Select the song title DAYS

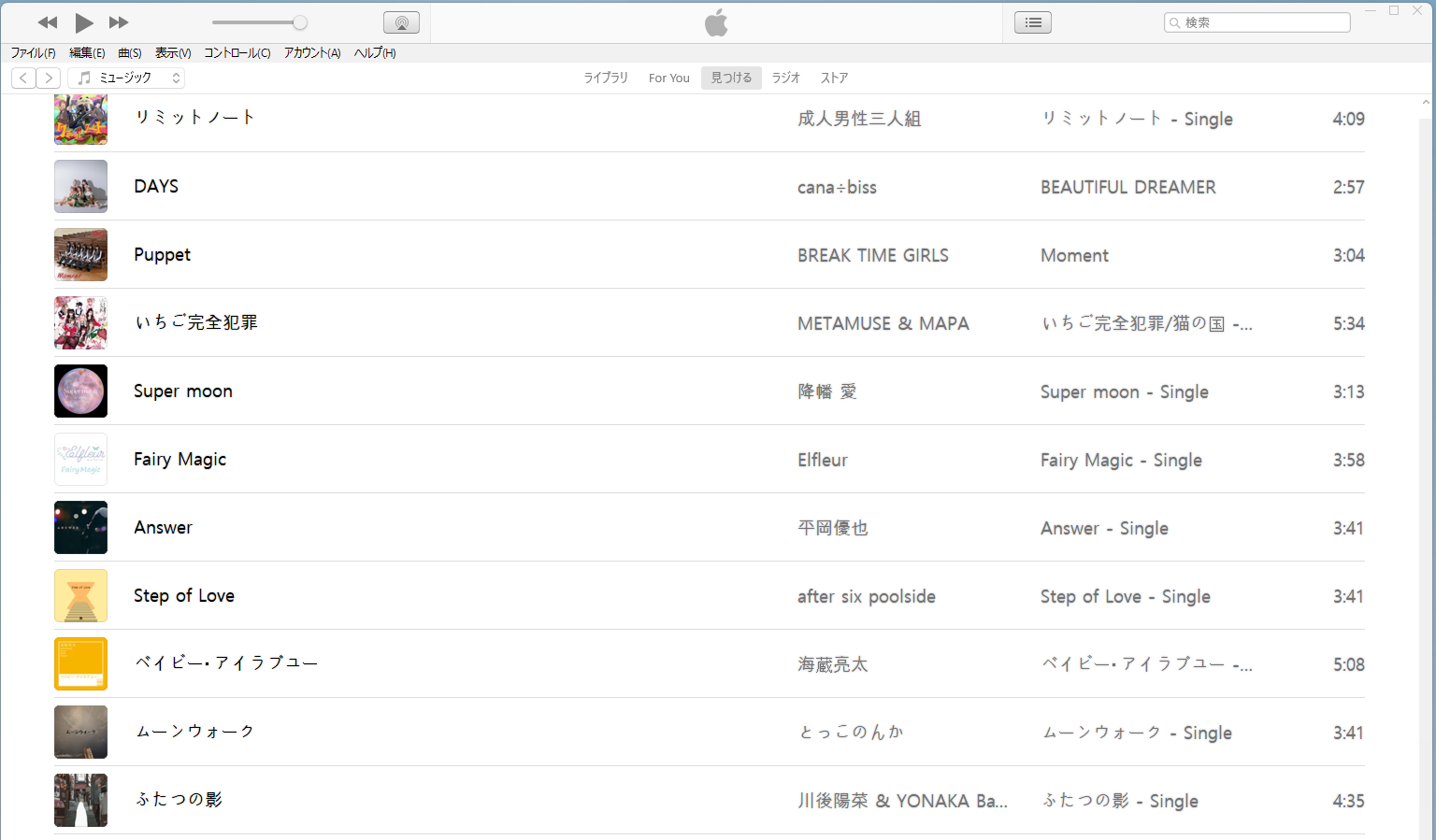[156, 186]
